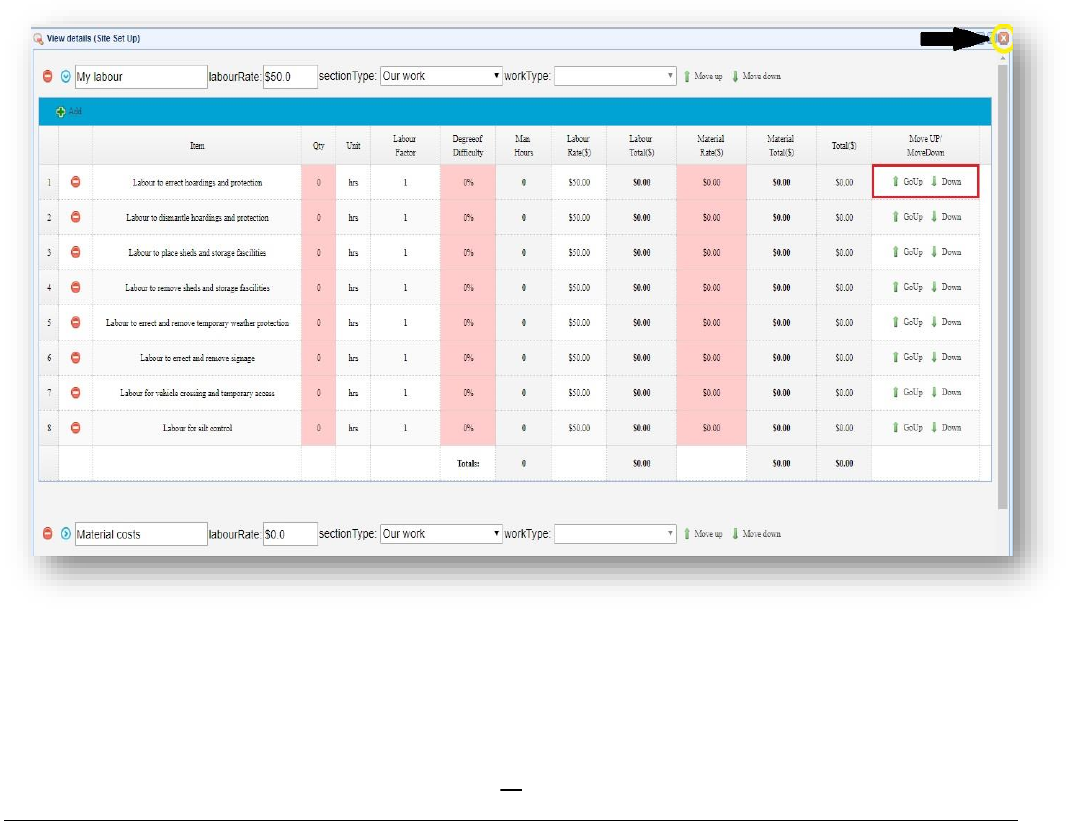Screen dimensions: 1072x821
Task: Collapse the My labour section
Action: (x=66, y=77)
